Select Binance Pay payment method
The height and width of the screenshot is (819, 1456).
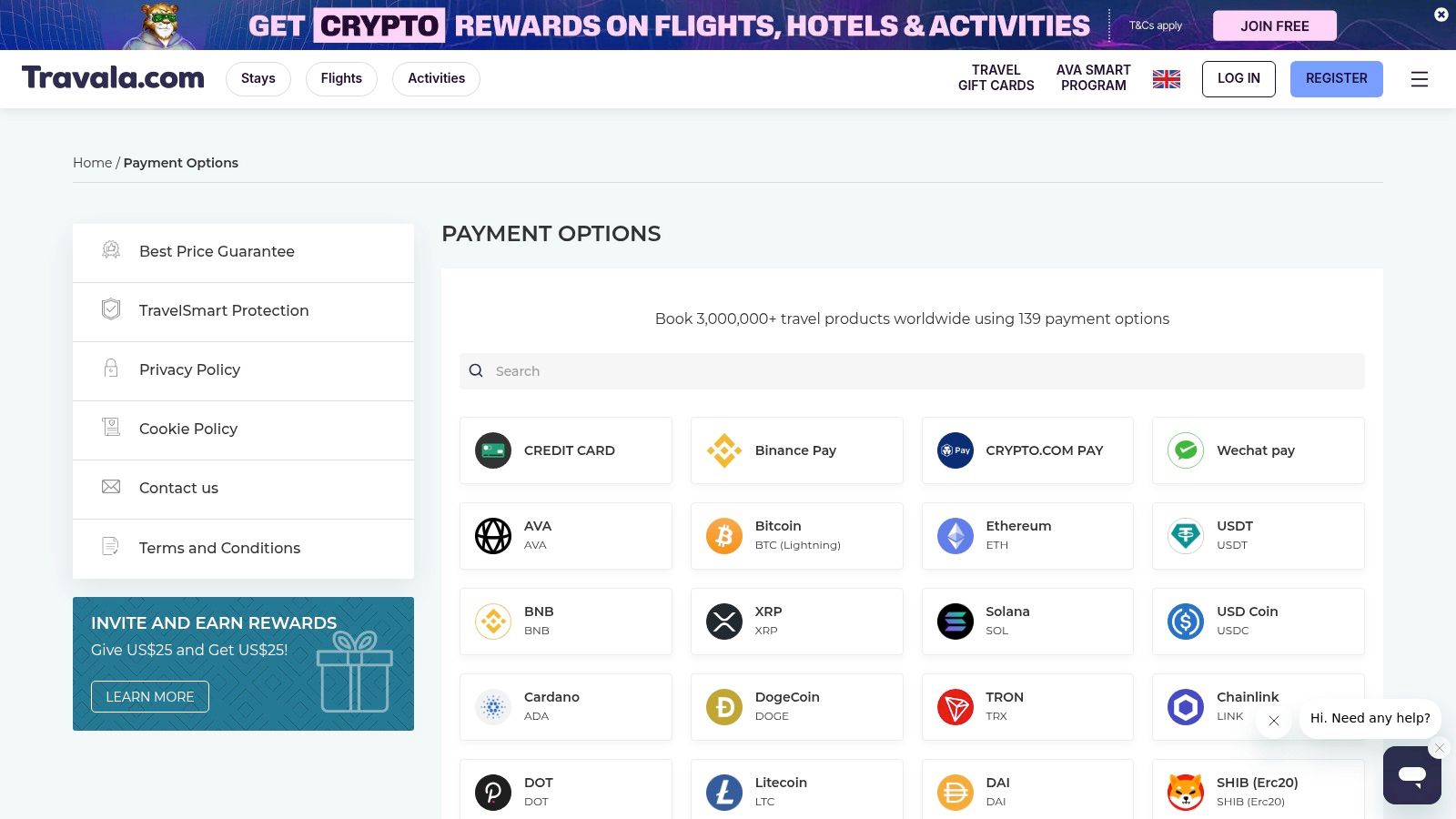tap(796, 450)
